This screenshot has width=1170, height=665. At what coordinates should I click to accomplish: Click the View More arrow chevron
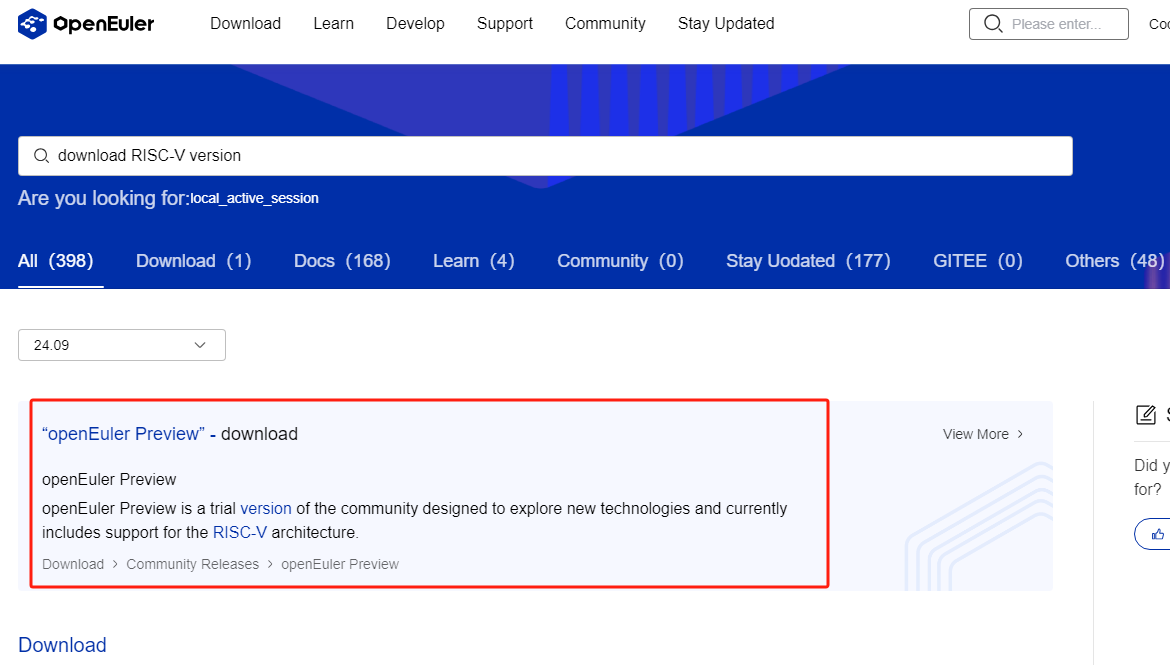click(1020, 434)
